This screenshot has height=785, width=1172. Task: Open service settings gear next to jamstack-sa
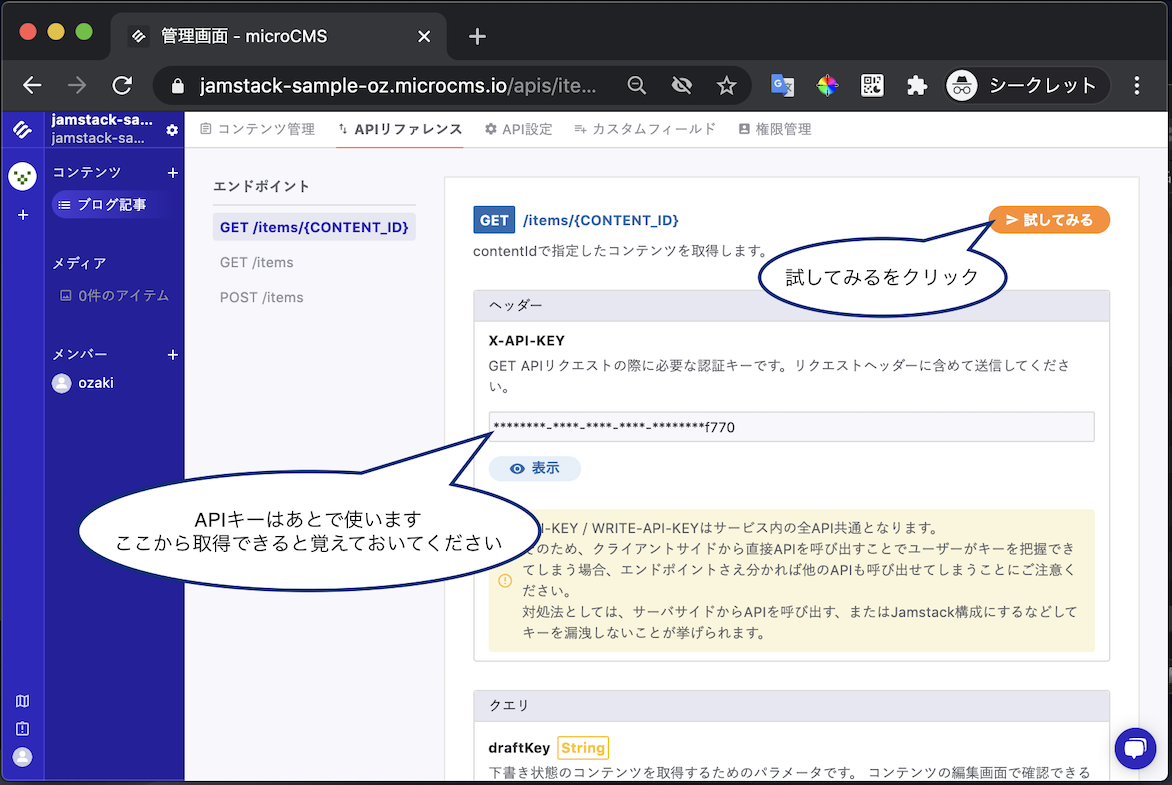(x=172, y=130)
